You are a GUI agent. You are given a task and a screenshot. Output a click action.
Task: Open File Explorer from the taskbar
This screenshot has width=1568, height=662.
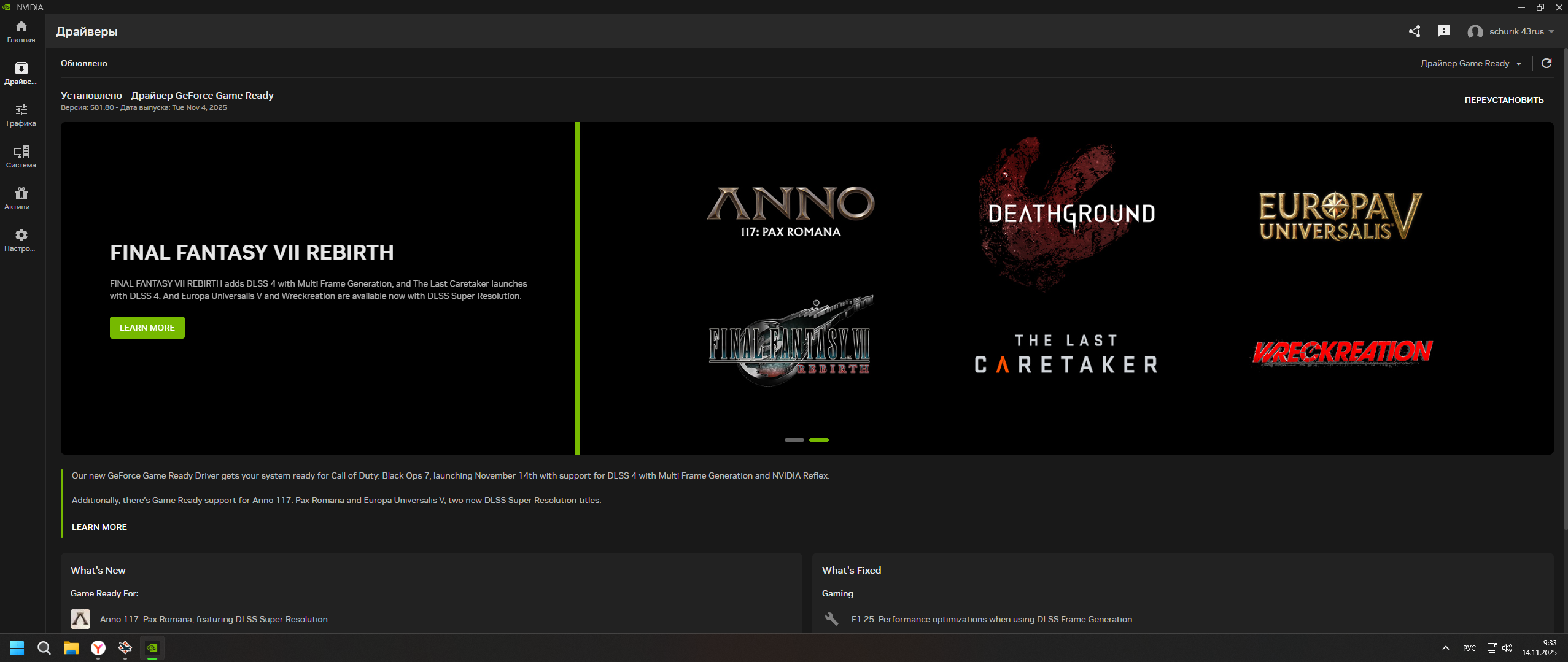[71, 648]
